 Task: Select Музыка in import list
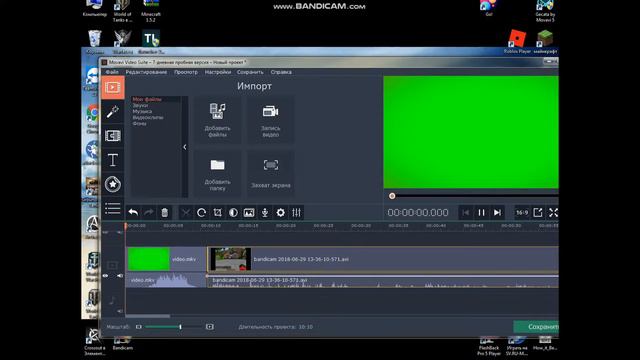point(142,111)
